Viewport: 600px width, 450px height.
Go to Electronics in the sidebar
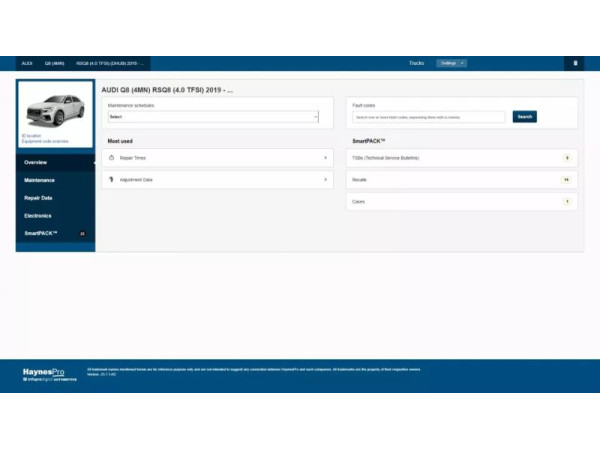coord(38,216)
